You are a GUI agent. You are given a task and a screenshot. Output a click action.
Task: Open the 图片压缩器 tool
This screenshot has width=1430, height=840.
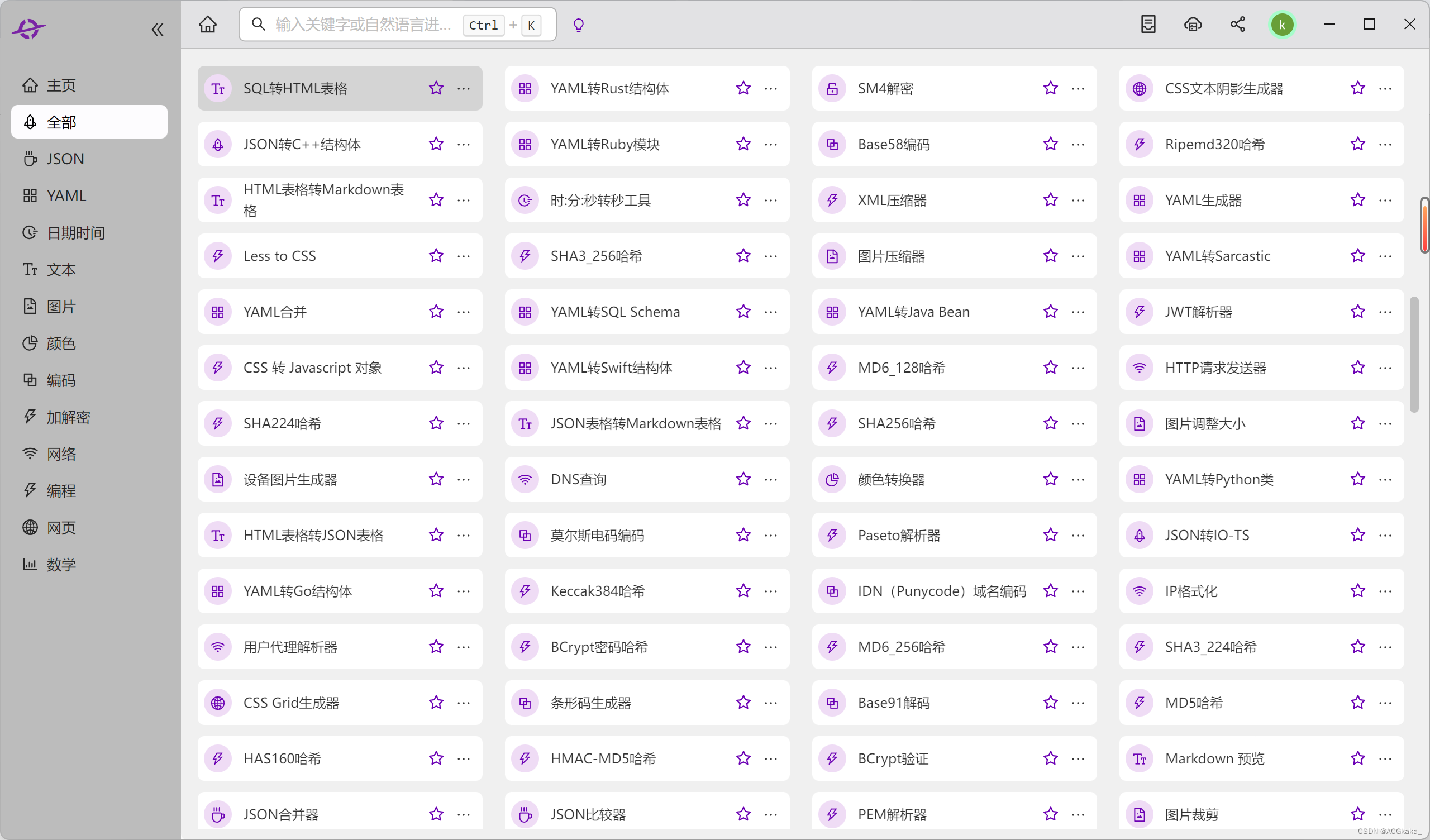click(891, 256)
